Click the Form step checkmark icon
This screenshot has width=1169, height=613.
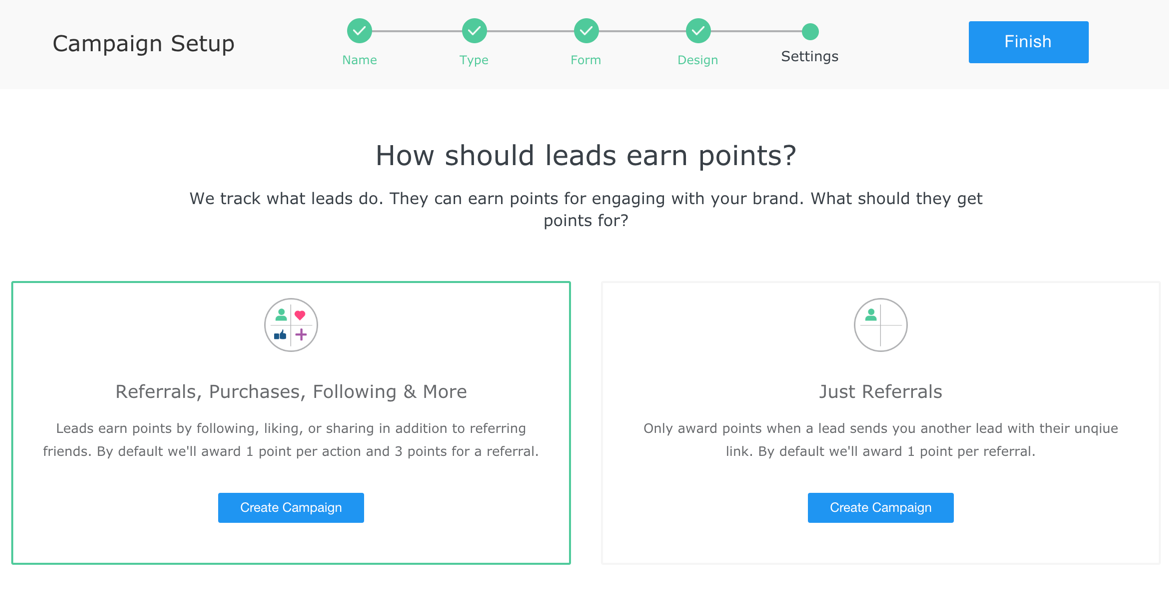click(586, 31)
